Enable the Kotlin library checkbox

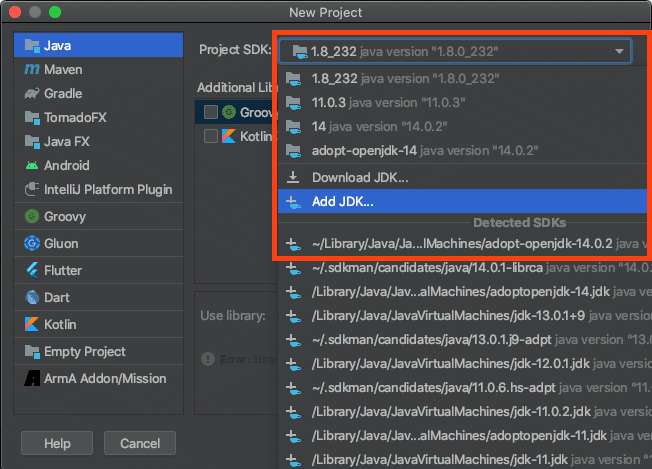(x=211, y=136)
